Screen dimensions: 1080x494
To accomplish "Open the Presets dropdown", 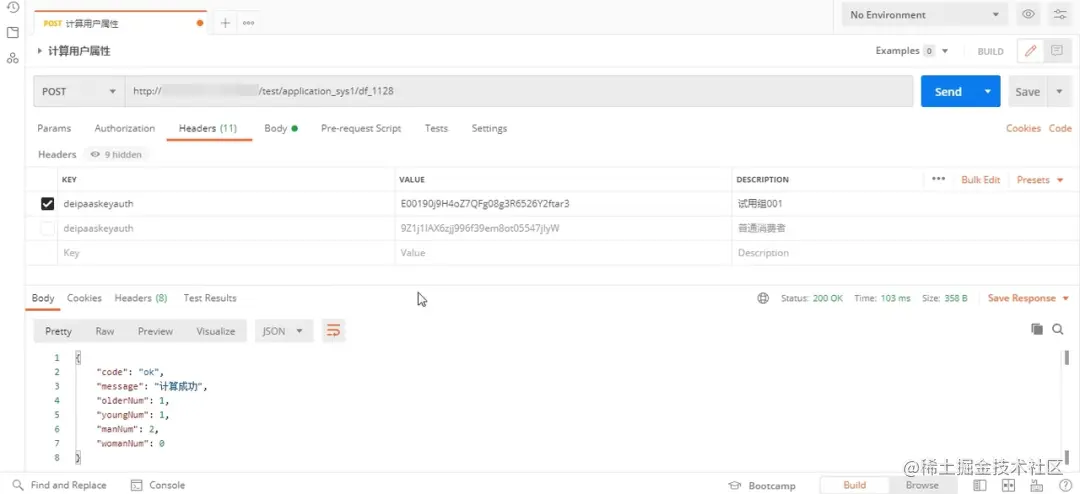I will 1040,179.
